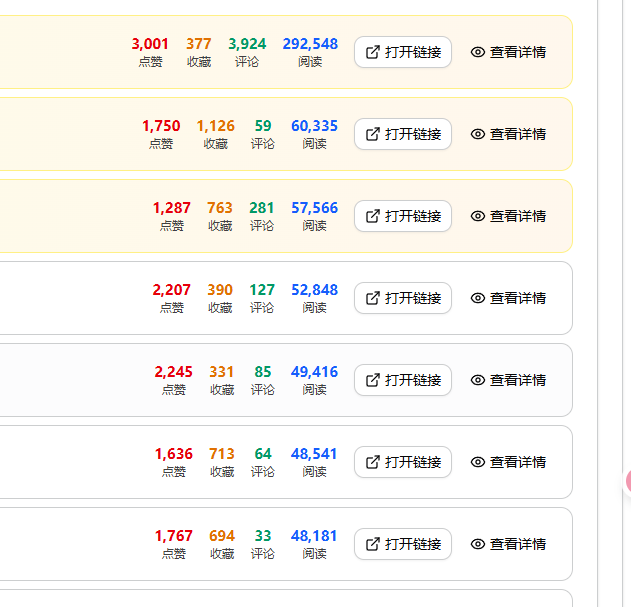
Task: Click eye icon in the 49,416 reads row
Action: (x=478, y=380)
